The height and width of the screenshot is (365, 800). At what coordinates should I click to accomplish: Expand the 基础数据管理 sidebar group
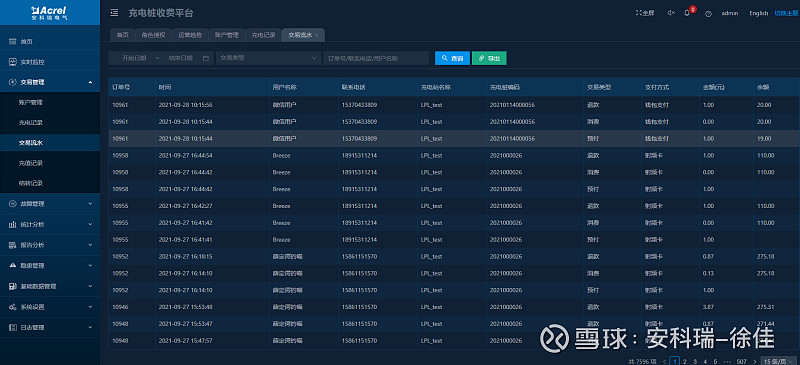50,286
